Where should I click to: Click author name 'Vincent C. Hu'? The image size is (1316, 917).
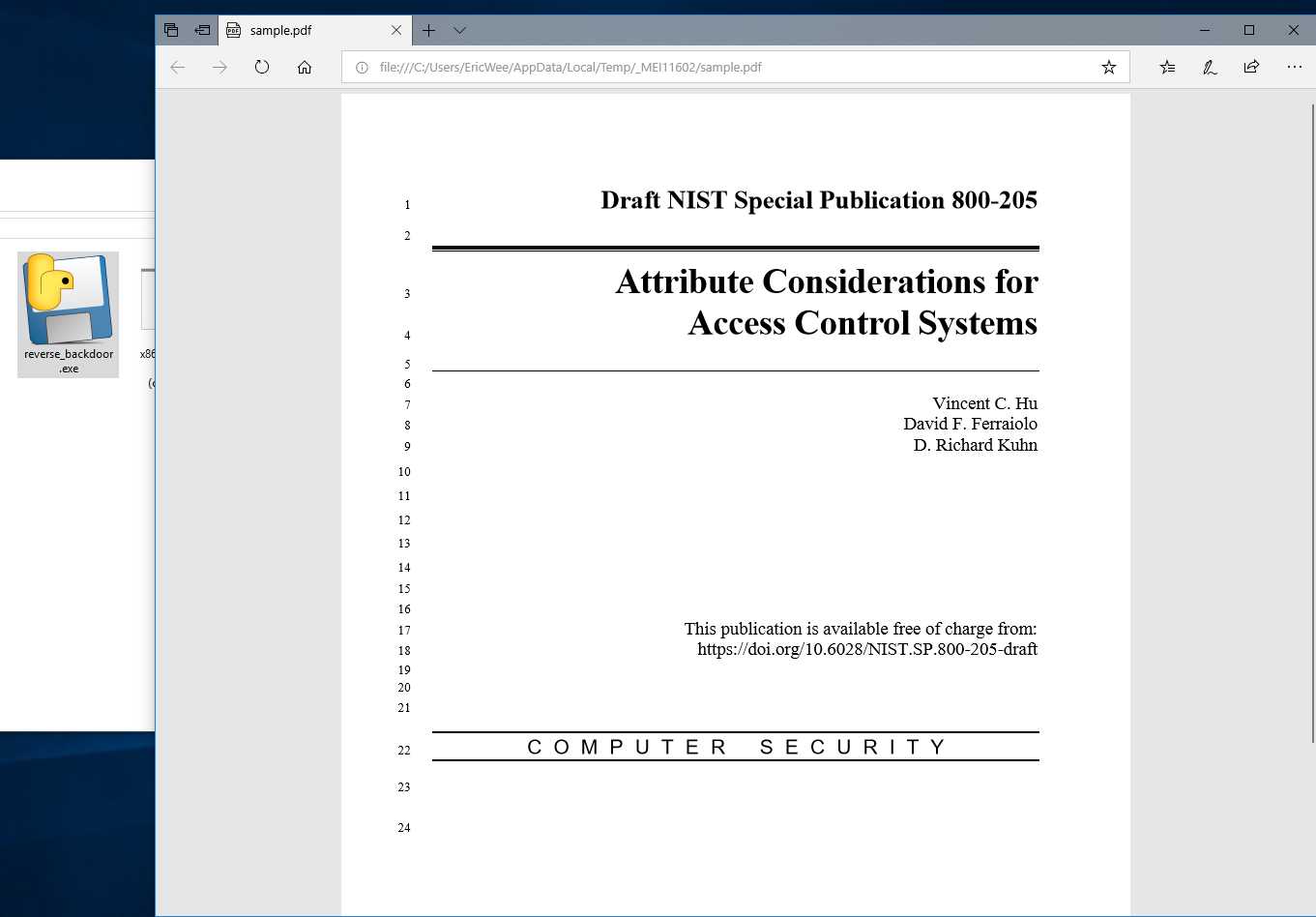click(985, 403)
